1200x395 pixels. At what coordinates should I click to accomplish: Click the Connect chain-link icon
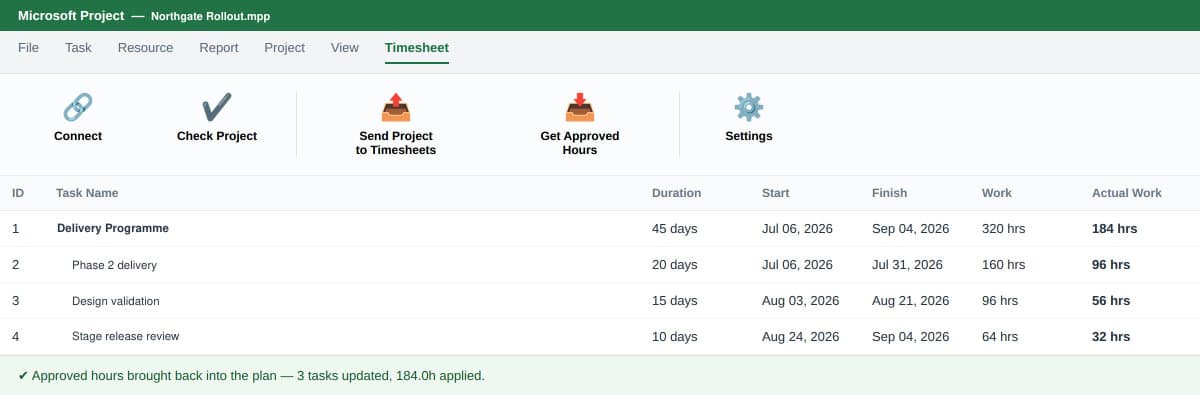(x=78, y=107)
